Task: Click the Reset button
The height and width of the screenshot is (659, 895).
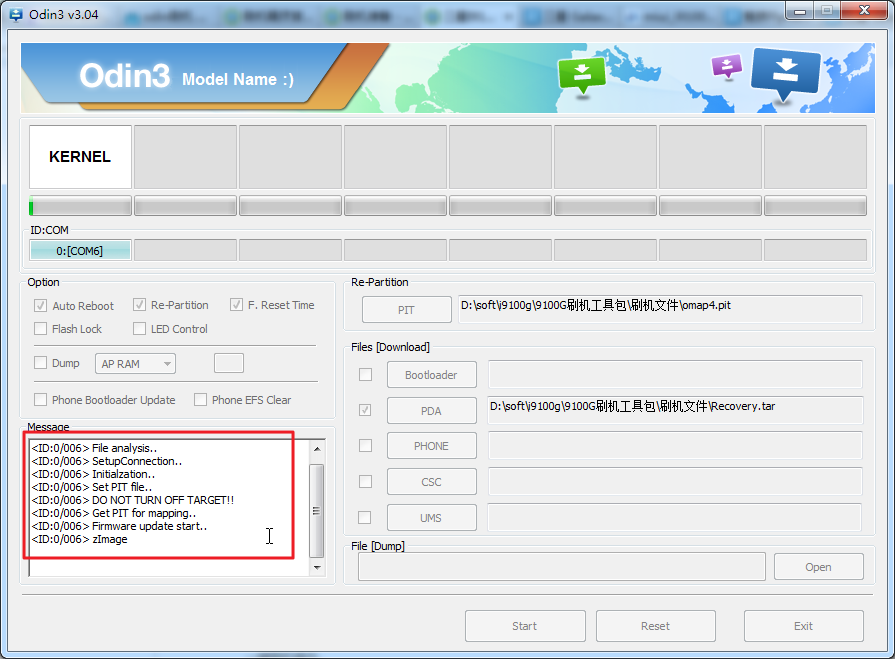Action: tap(656, 626)
